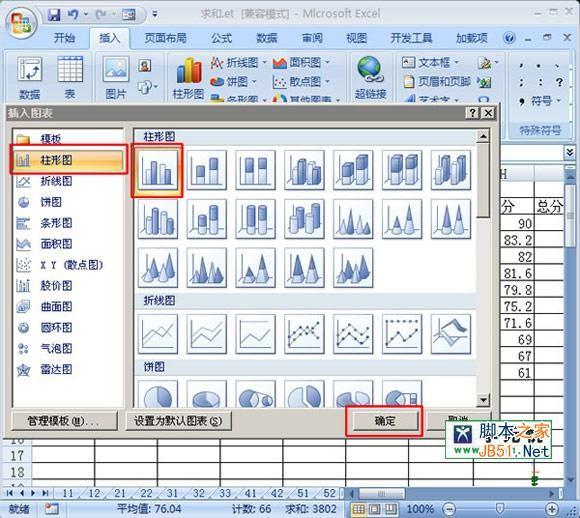The height and width of the screenshot is (518, 580).
Task: Choose 3-D clustered column chart thumbnail
Action: pyautogui.click(x=304, y=170)
